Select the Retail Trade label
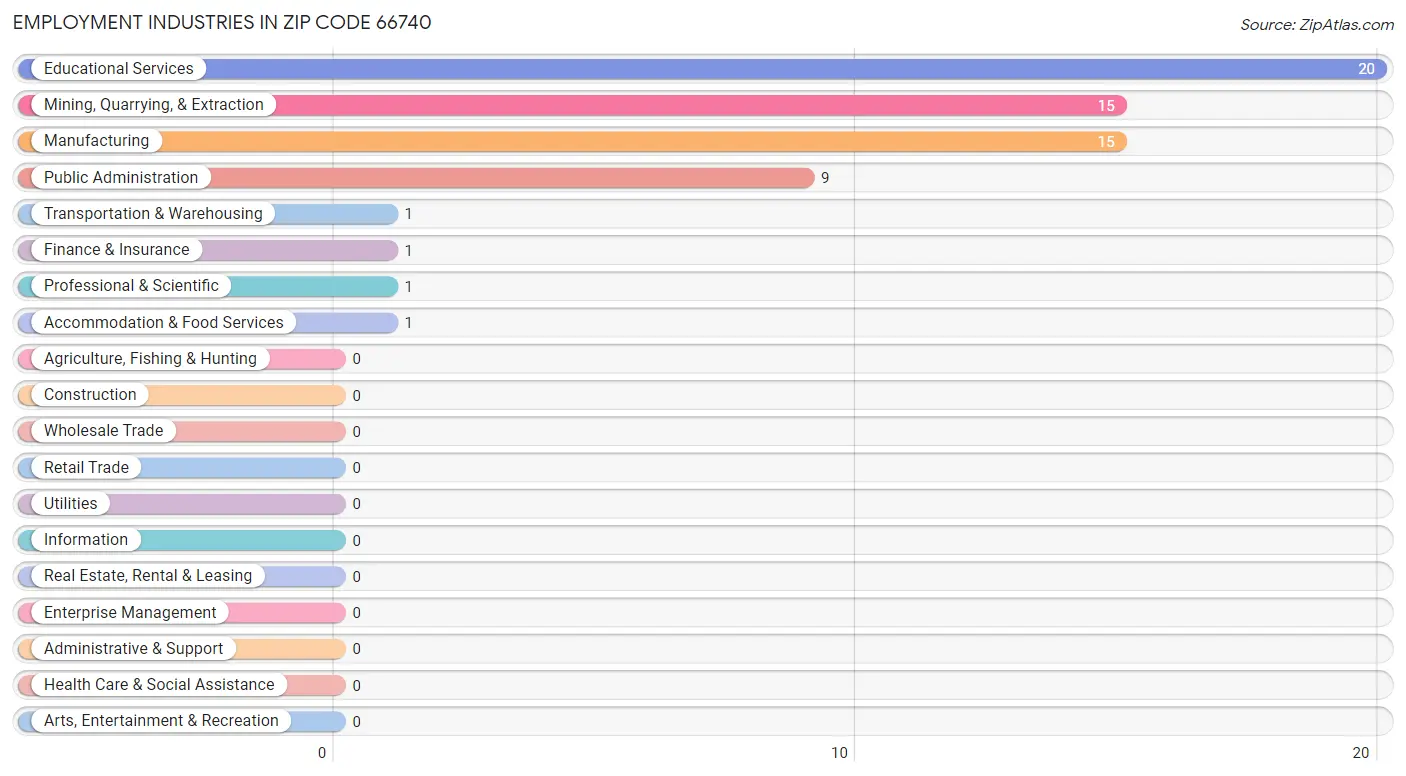Screen dimensions: 1406x776 [x=86, y=468]
